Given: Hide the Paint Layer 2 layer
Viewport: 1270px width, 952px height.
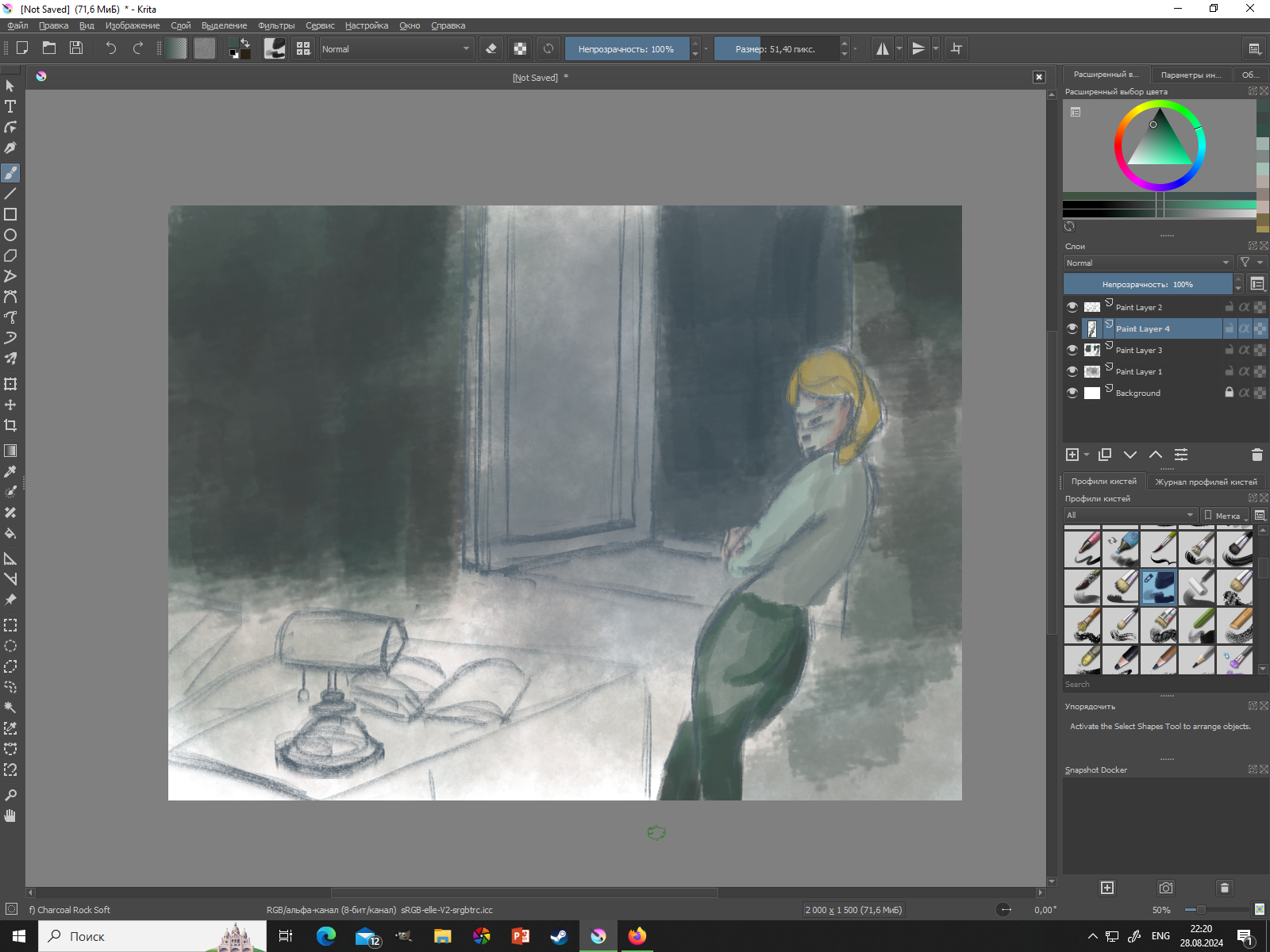Looking at the screenshot, I should click(x=1072, y=307).
